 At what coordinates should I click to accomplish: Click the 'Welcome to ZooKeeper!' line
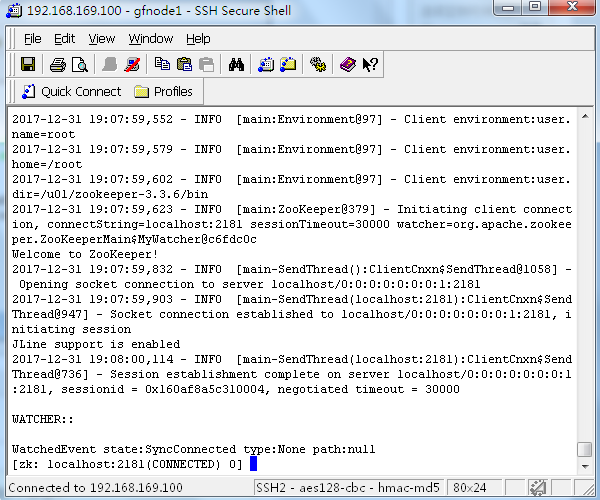point(85,254)
